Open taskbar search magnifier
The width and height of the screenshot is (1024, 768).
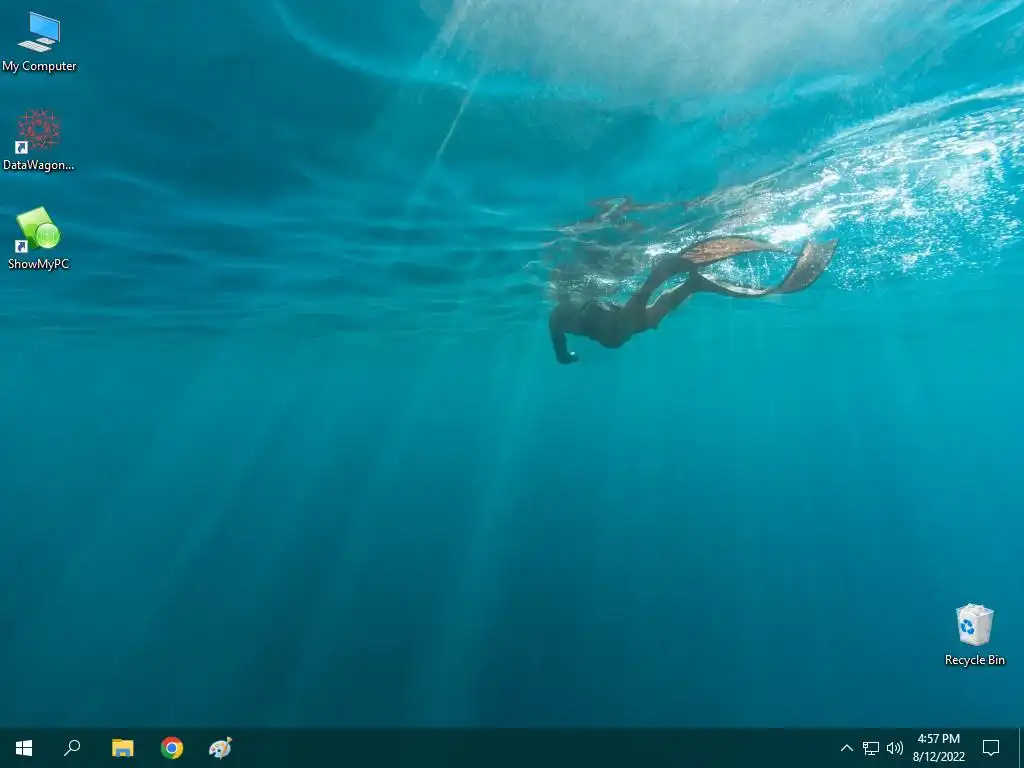[x=72, y=748]
